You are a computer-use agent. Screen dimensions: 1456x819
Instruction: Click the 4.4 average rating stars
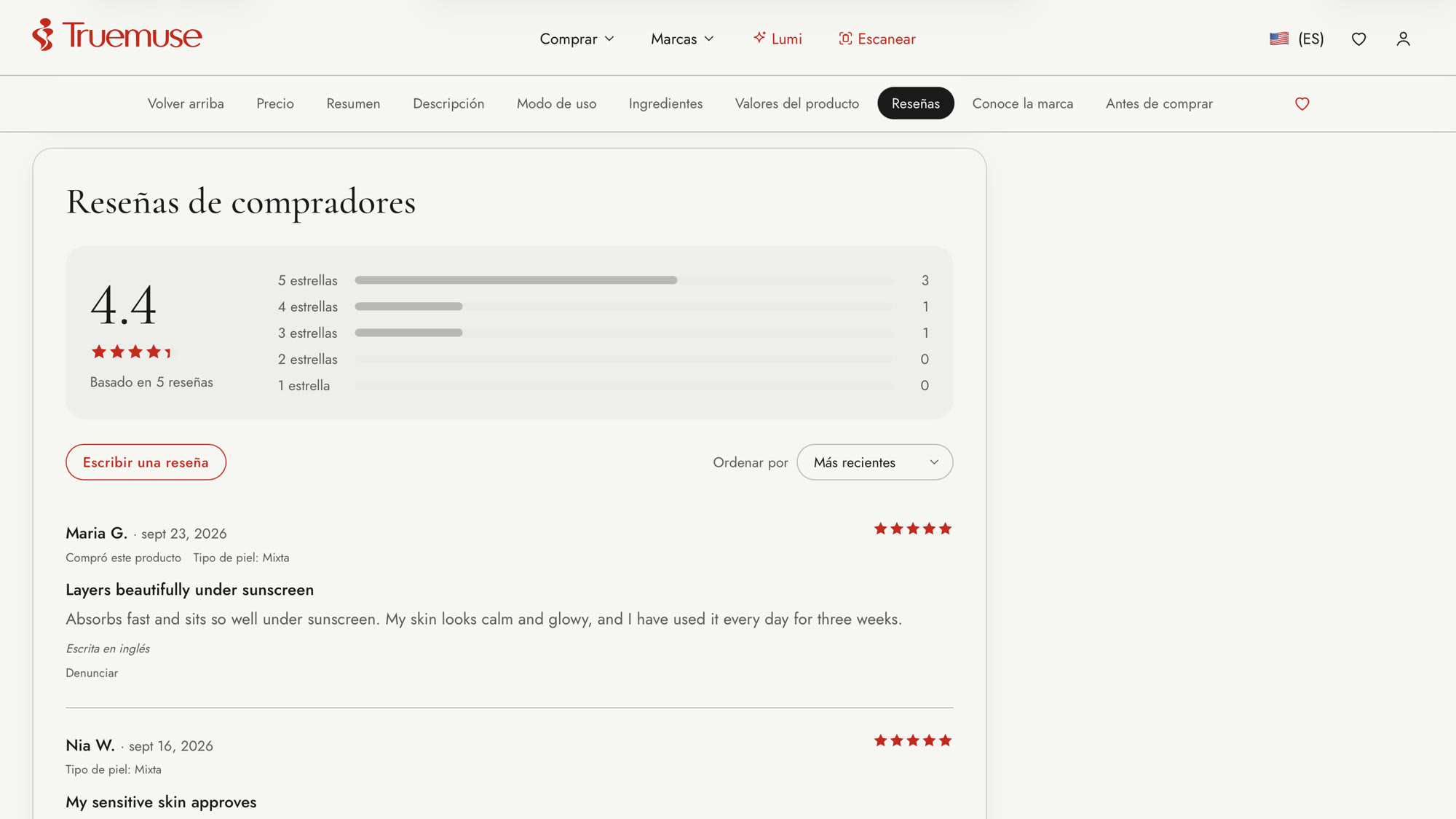(131, 352)
